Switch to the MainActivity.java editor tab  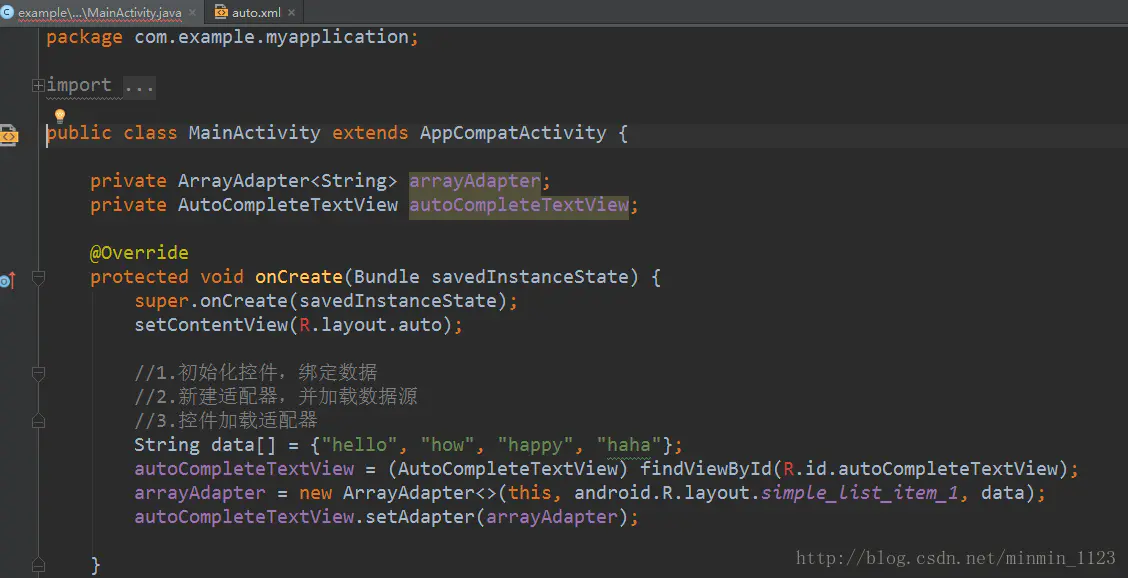tap(101, 13)
